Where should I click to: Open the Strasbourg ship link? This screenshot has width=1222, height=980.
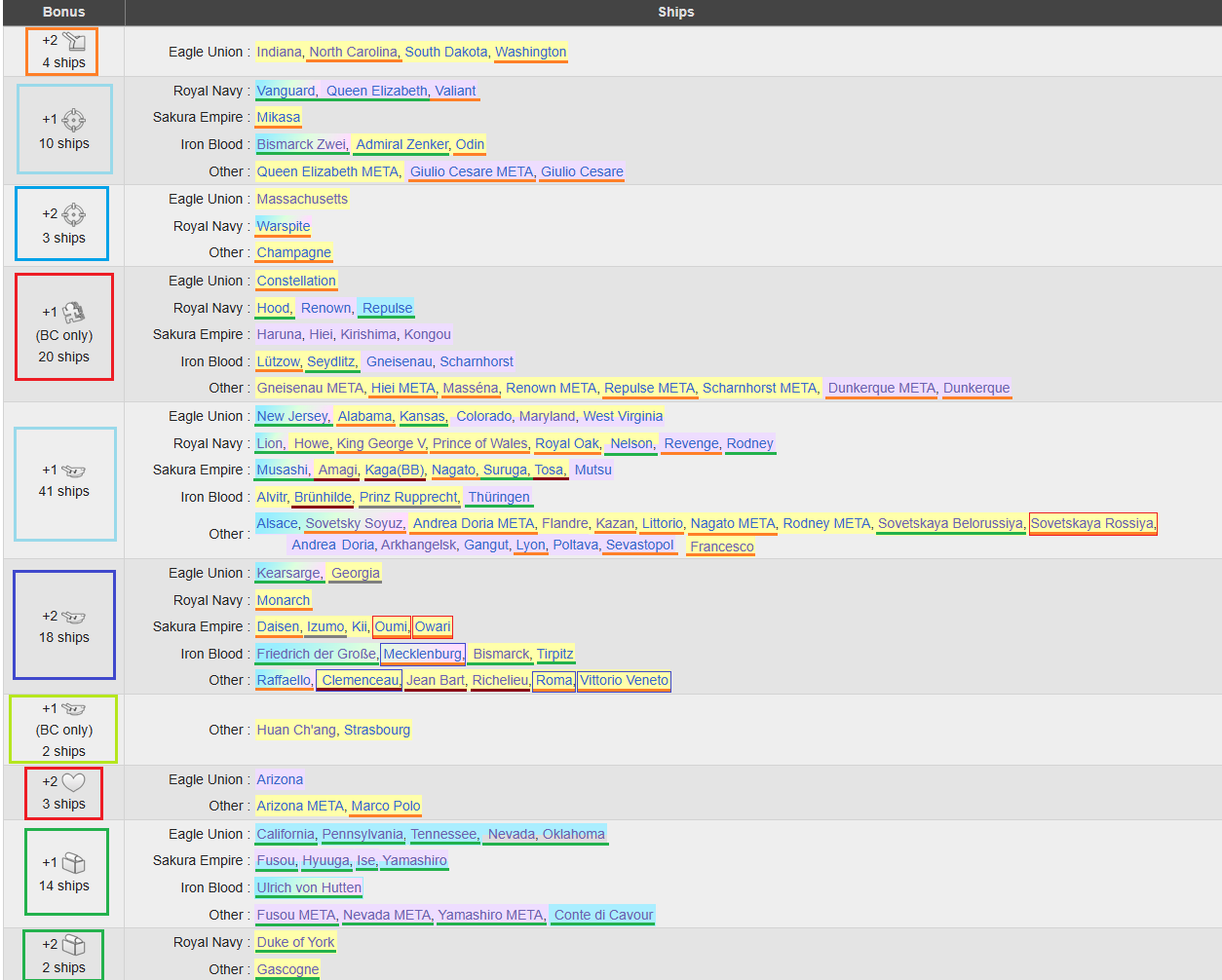pyautogui.click(x=377, y=730)
